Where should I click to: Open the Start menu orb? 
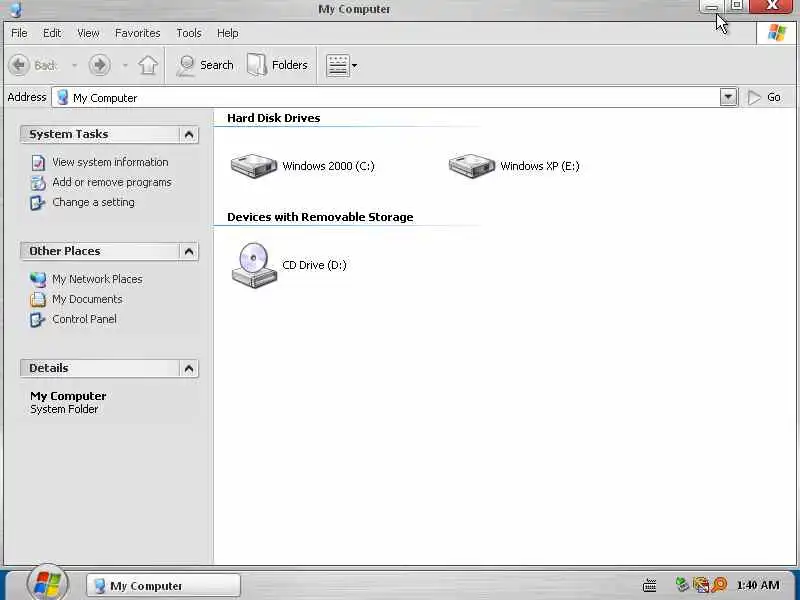[x=47, y=583]
